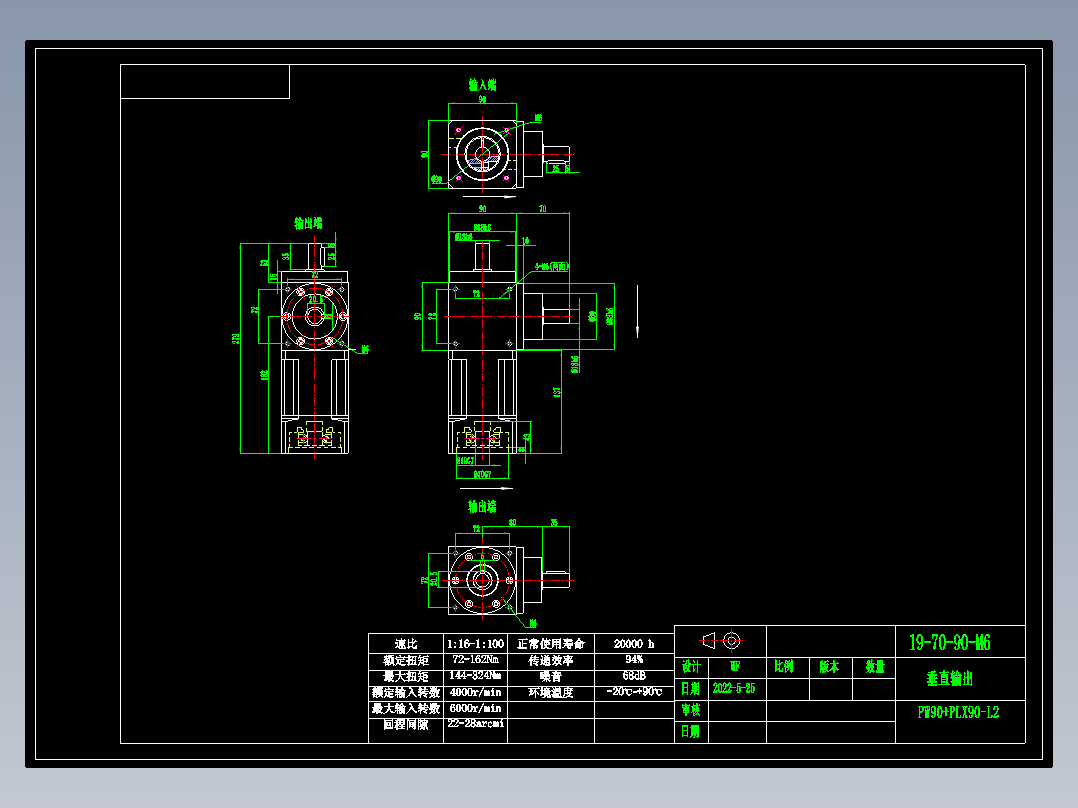The width and height of the screenshot is (1078, 808).
Task: Click the 数量 header cell
Action: tap(874, 667)
